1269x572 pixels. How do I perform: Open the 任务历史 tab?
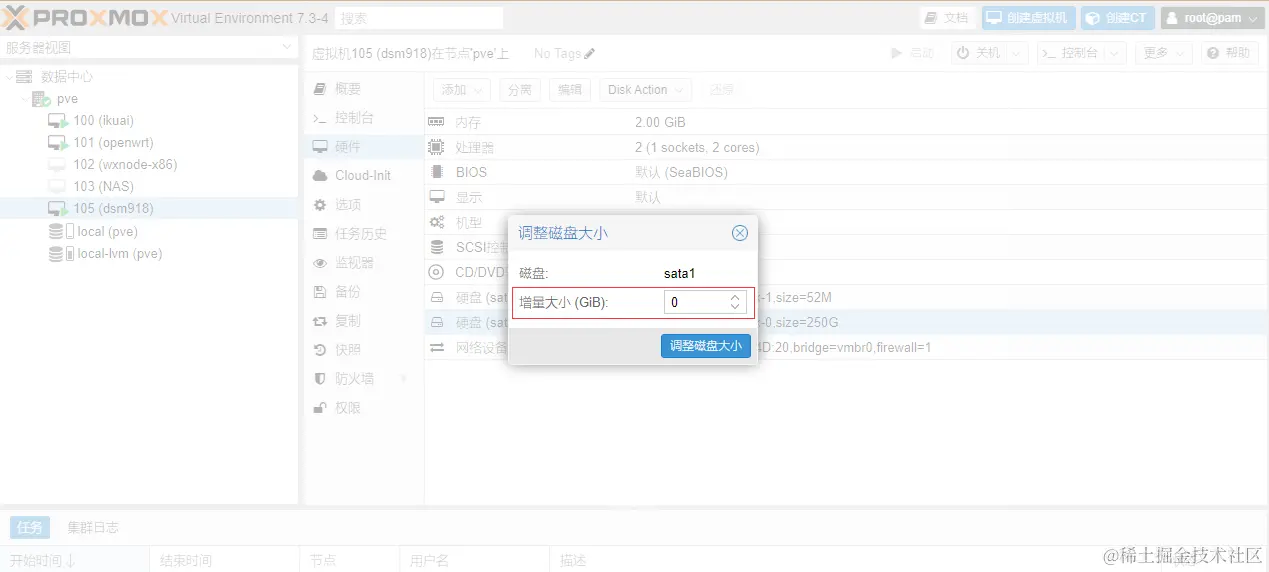[x=363, y=234]
